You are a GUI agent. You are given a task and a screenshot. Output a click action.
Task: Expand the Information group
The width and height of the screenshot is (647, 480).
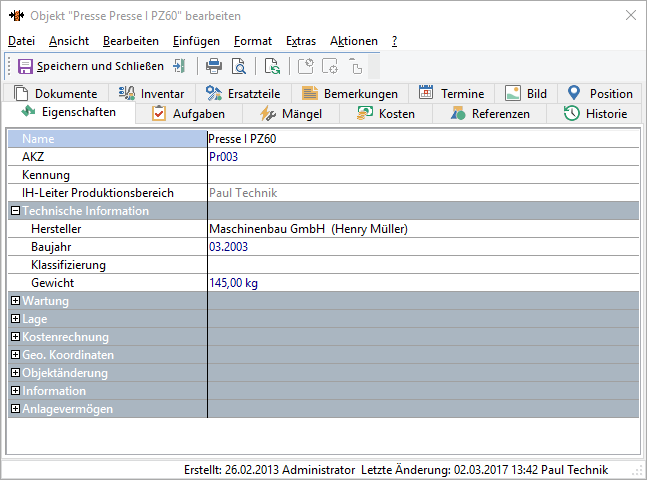tap(15, 390)
